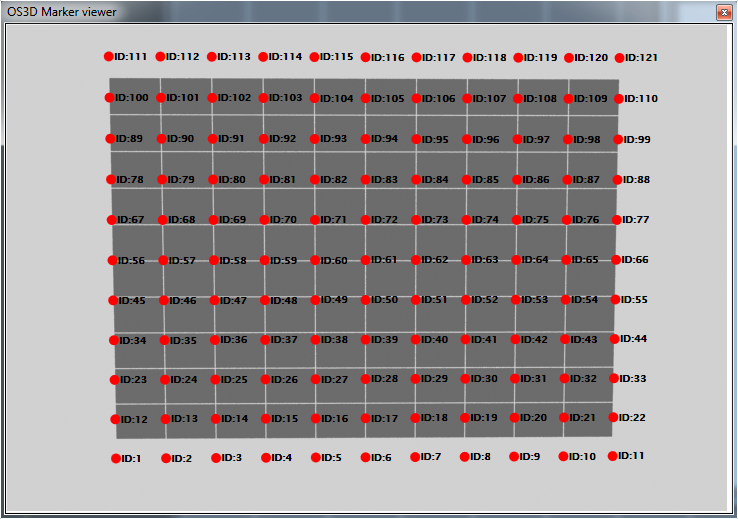Pick marker ID:44
The image size is (738, 519).
click(x=614, y=339)
